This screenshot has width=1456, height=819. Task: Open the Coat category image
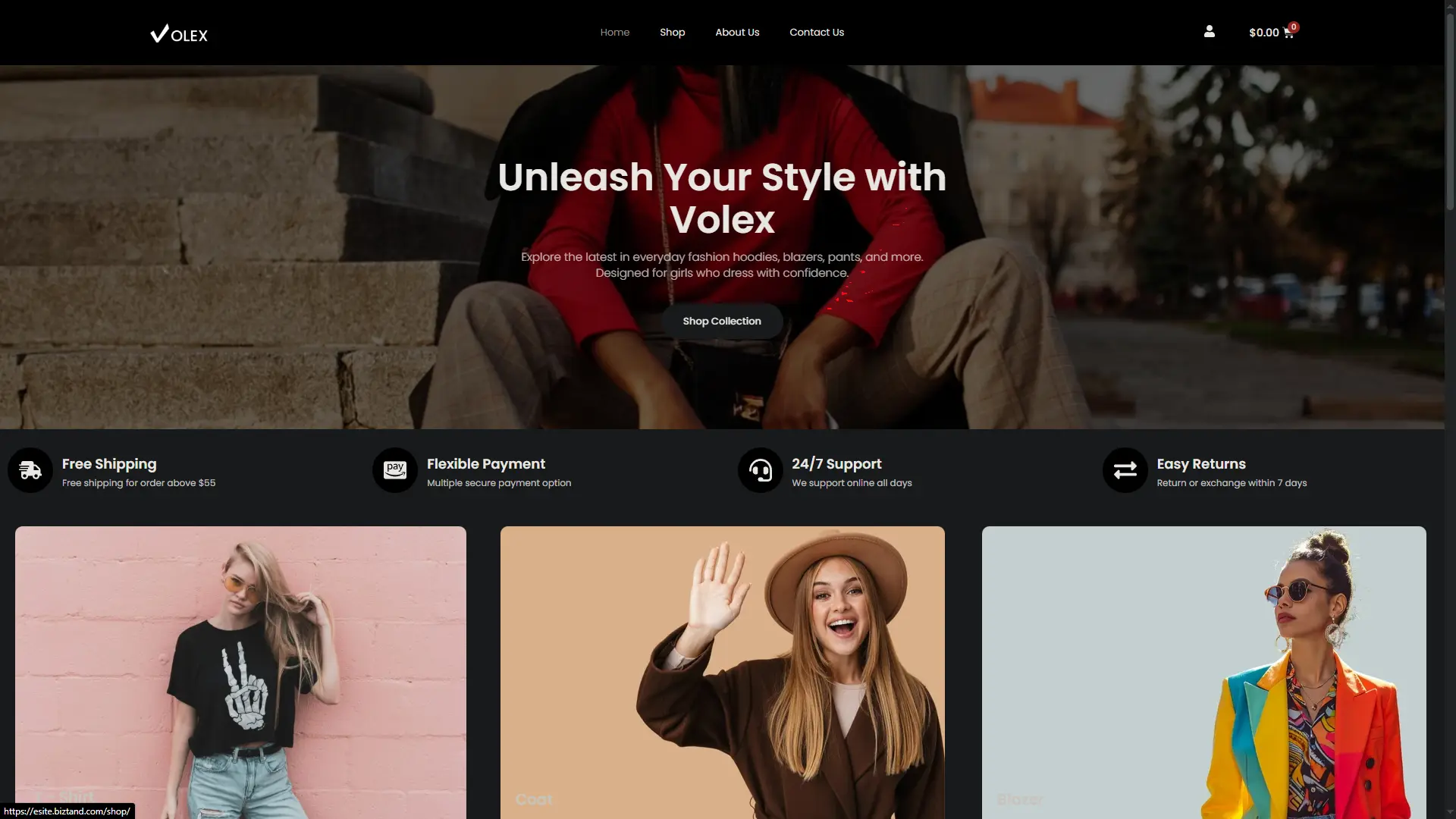tap(723, 673)
